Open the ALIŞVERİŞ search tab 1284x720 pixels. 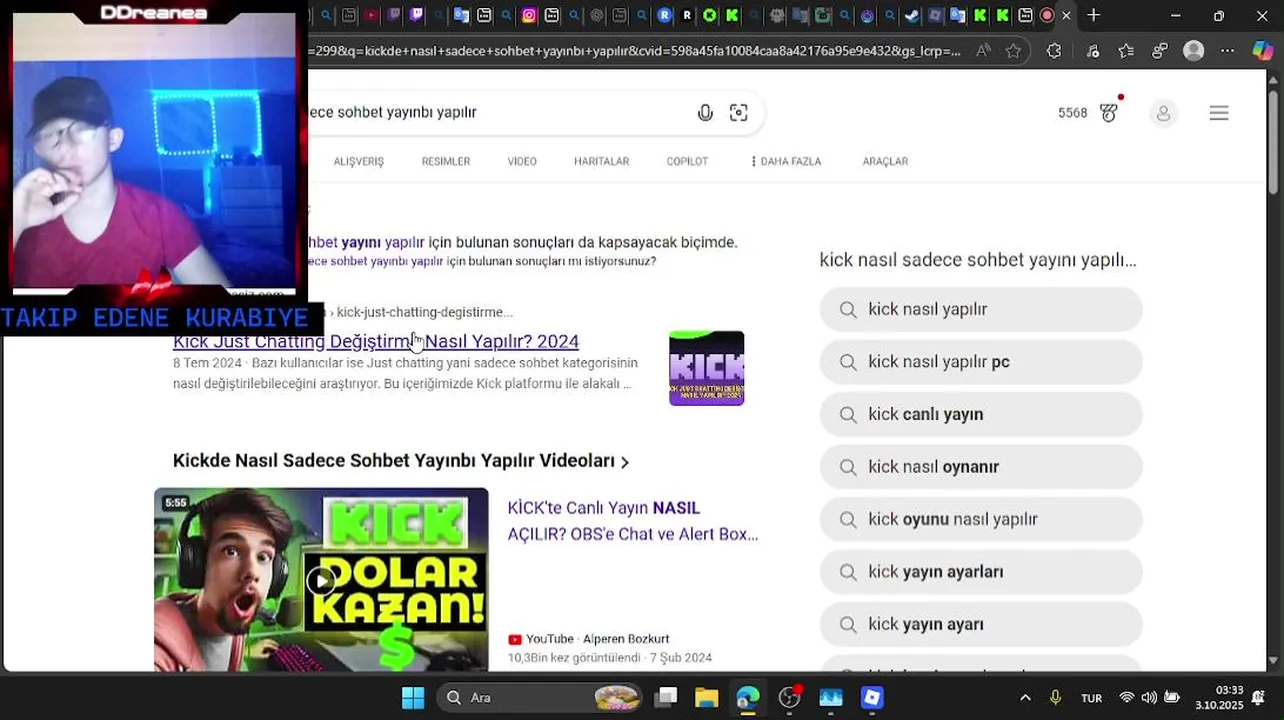(x=358, y=161)
